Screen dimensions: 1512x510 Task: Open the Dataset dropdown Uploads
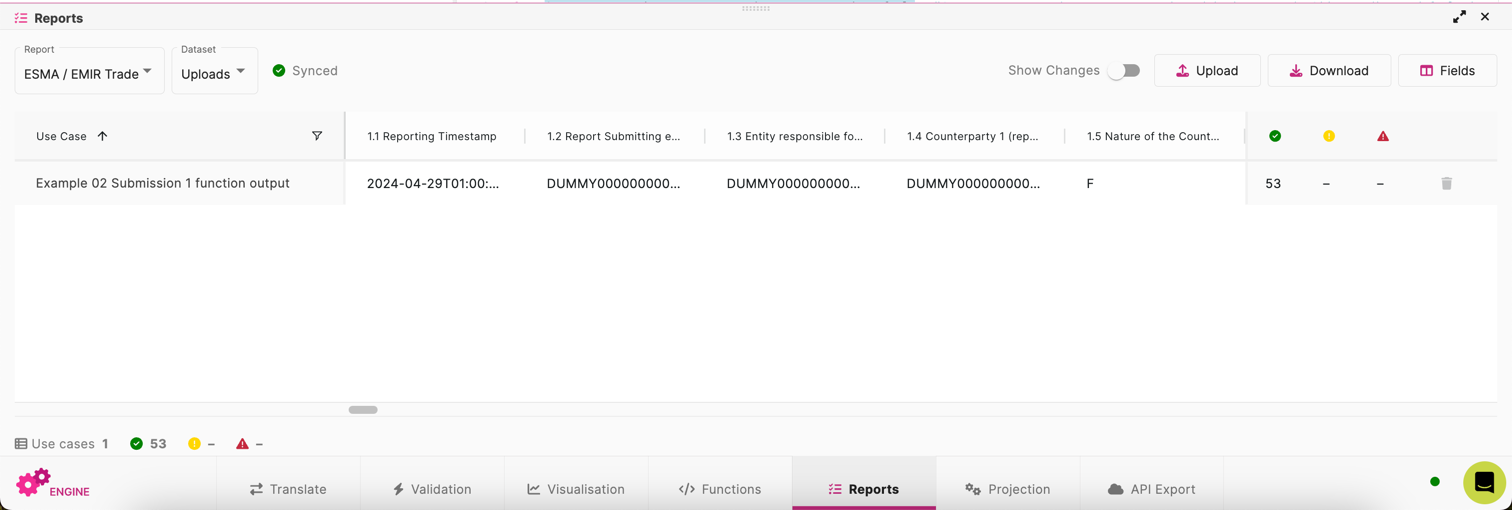pos(214,73)
